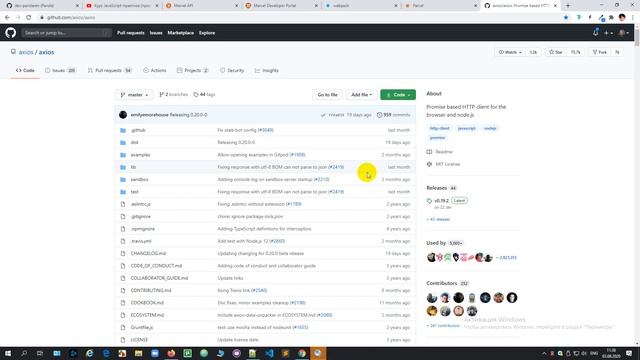Click the Go to file button
This screenshot has height=360, width=640.
327,95
